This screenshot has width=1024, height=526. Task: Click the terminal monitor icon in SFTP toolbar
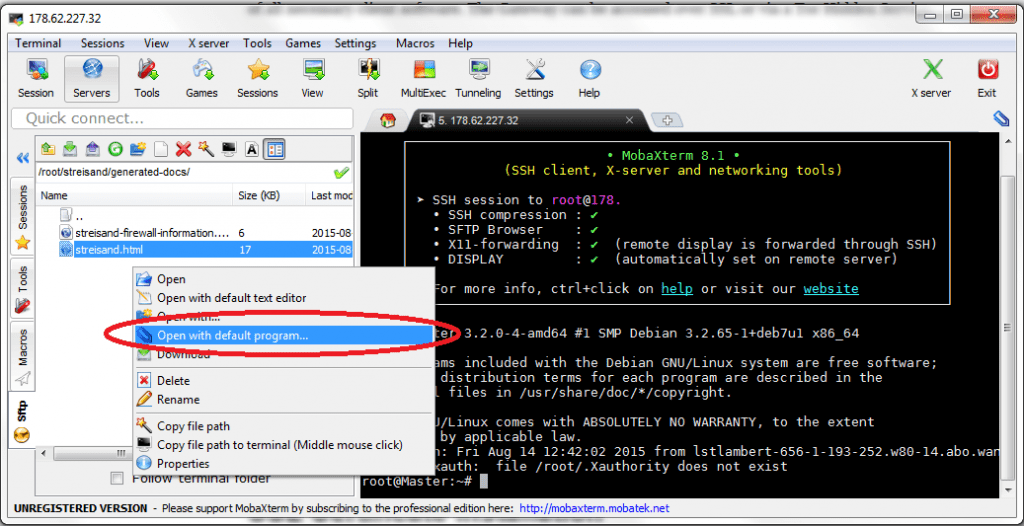click(x=229, y=150)
